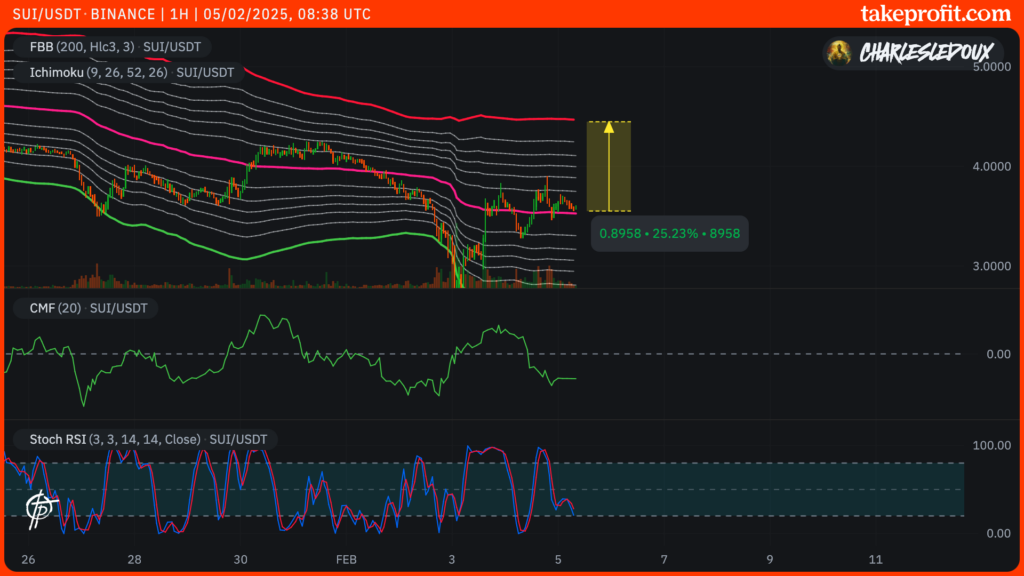
Task: Select the Ichimoku (9, 26, 52, 26) indicator label
Action: pyautogui.click(x=95, y=72)
